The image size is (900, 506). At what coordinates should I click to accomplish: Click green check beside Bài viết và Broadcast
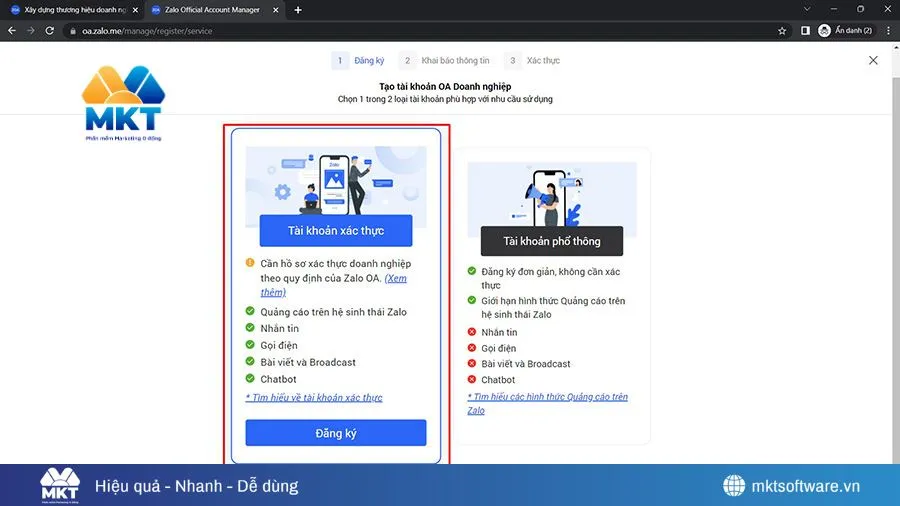(x=250, y=361)
